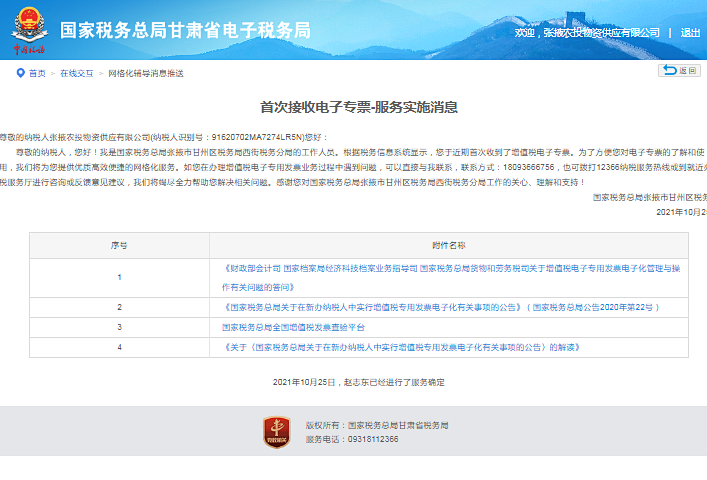
Task: Go to 首页 in the breadcrumb
Action: tap(37, 73)
